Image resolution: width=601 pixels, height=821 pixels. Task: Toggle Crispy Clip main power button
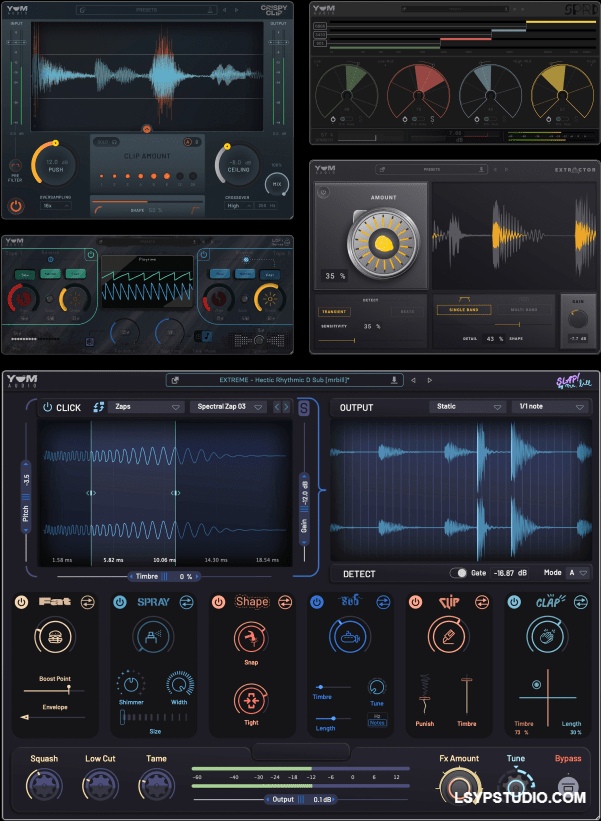point(16,206)
